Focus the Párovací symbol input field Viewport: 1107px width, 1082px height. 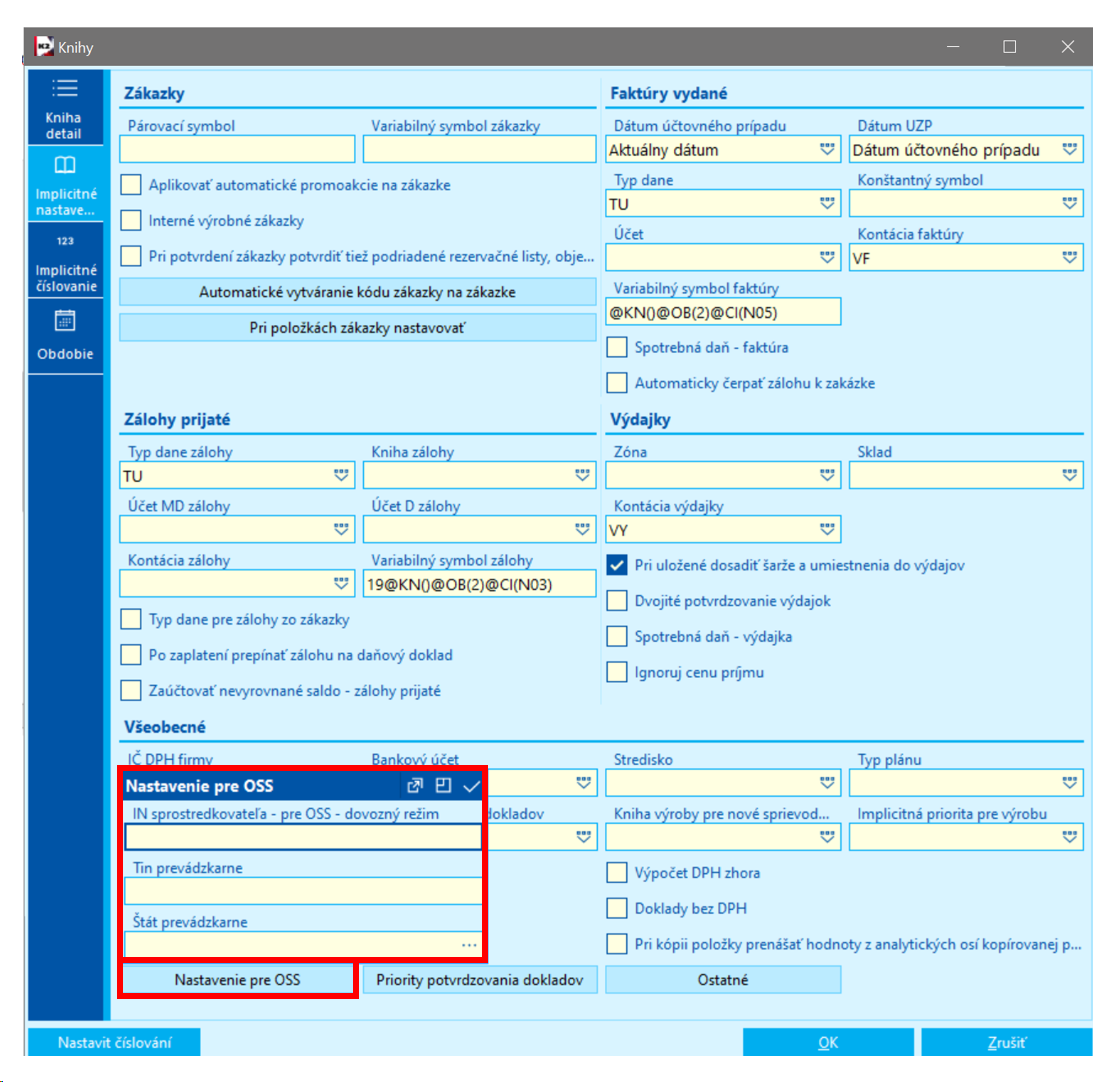pos(237,150)
